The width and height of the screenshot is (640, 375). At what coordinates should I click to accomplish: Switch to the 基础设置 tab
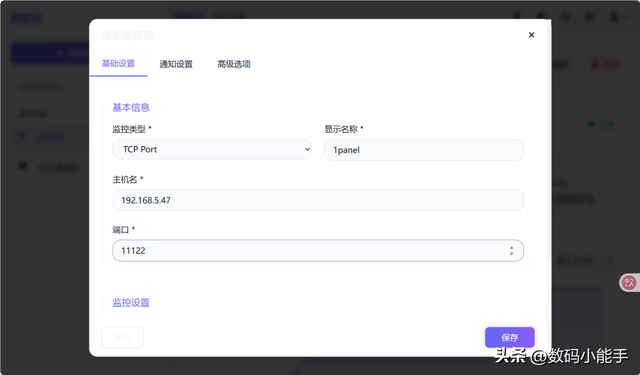click(118, 64)
